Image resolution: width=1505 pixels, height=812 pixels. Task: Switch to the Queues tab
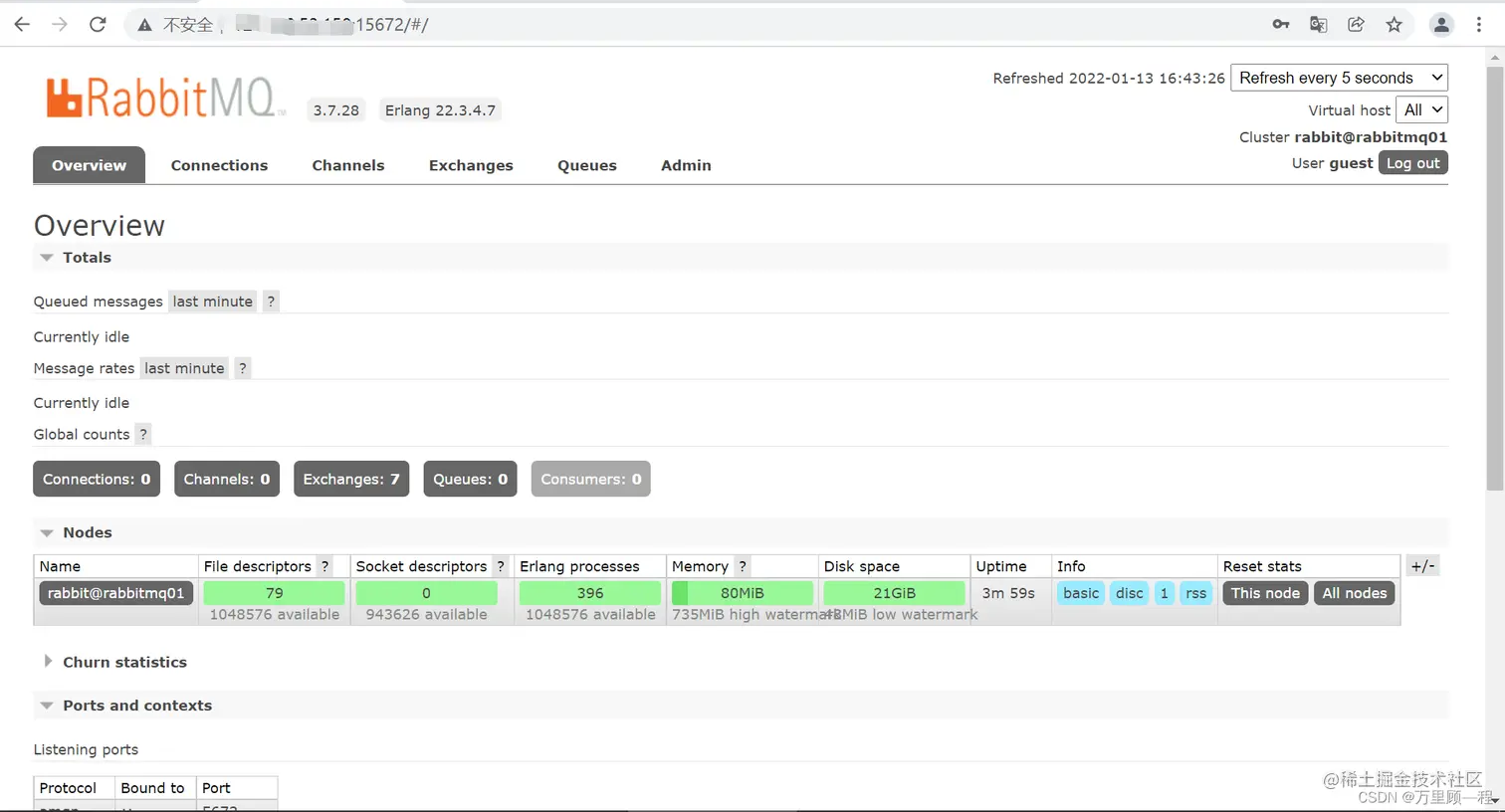(x=587, y=165)
